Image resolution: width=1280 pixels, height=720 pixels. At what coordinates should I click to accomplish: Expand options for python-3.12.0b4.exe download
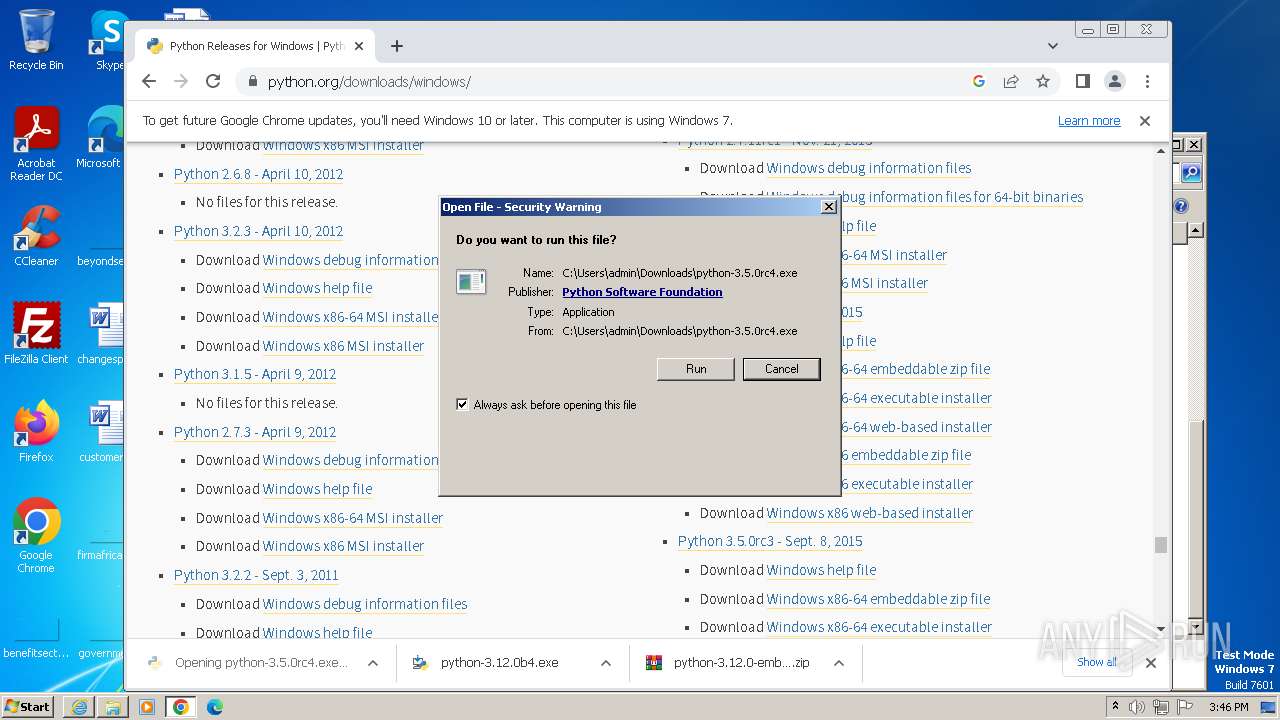606,663
